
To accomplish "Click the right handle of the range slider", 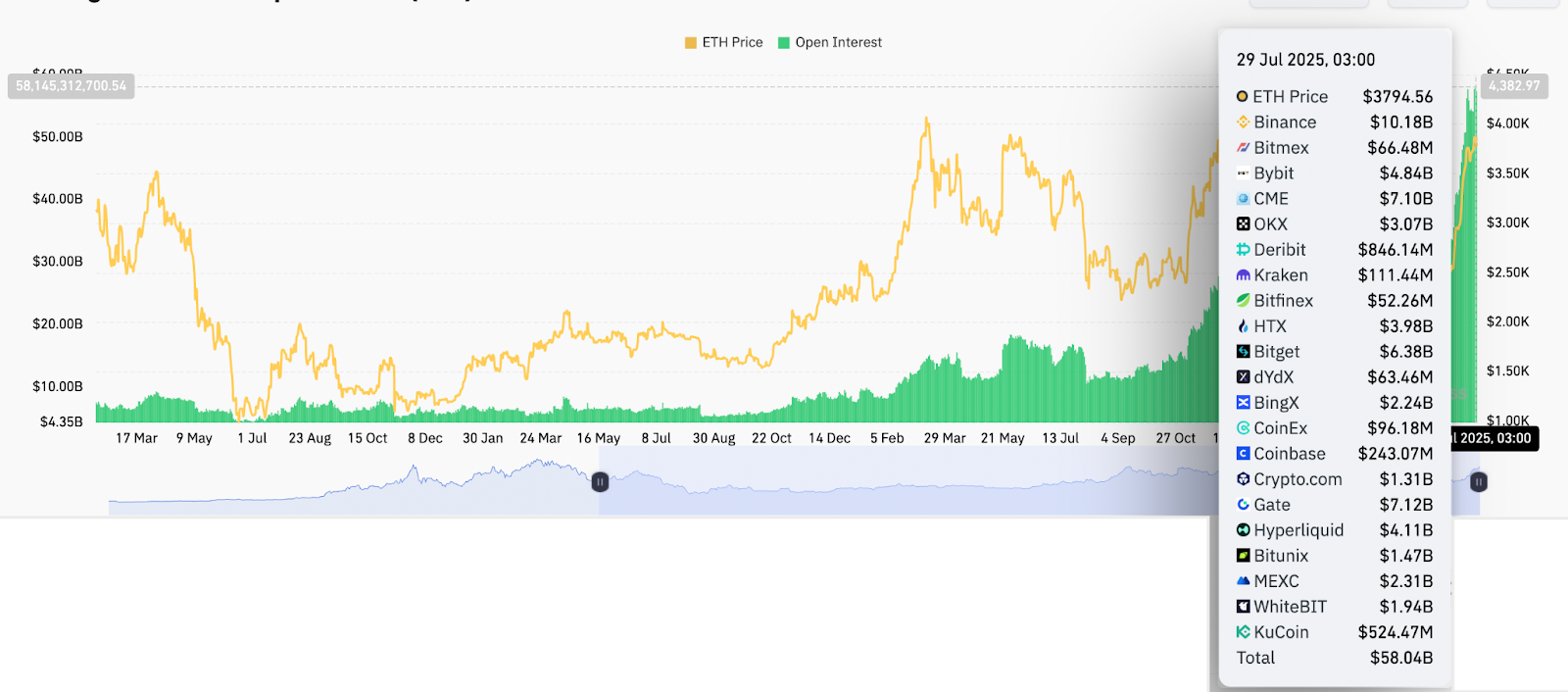I will 1479,481.
